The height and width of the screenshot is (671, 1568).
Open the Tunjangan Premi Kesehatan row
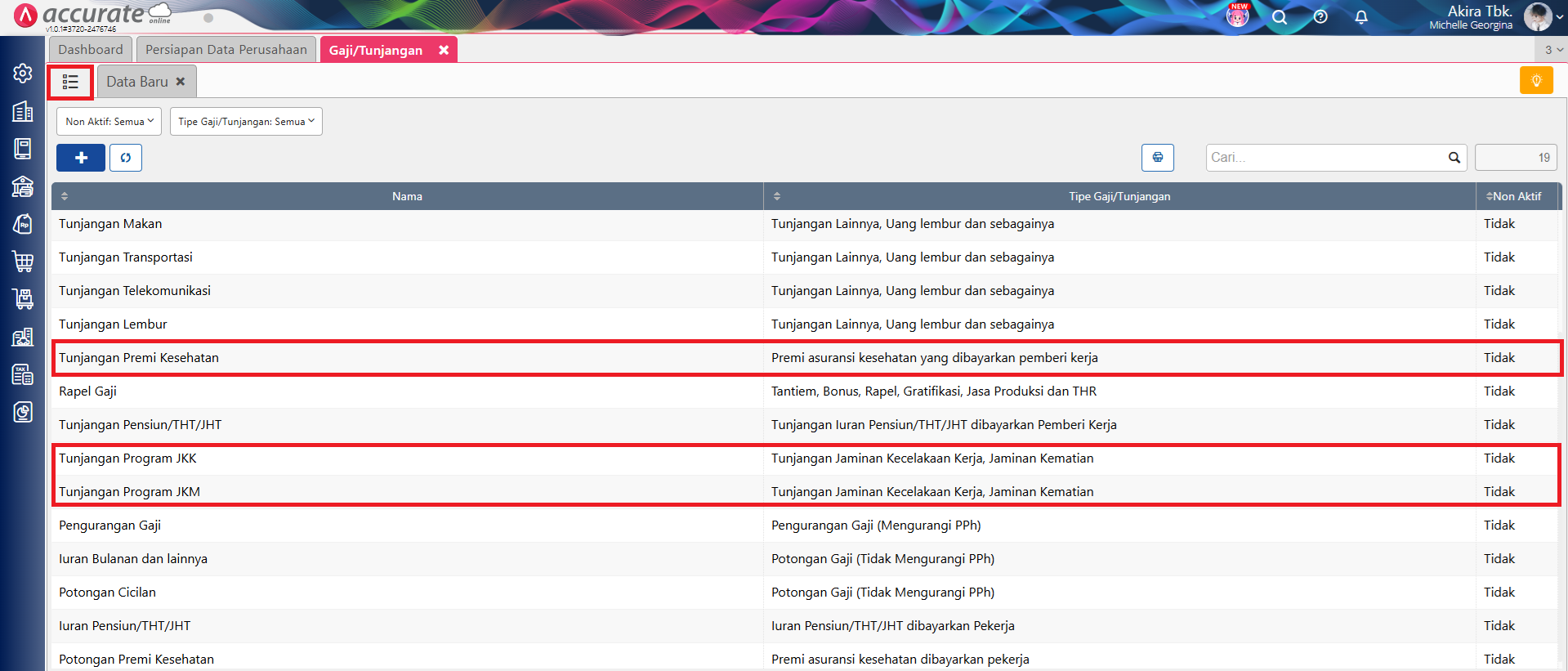139,358
